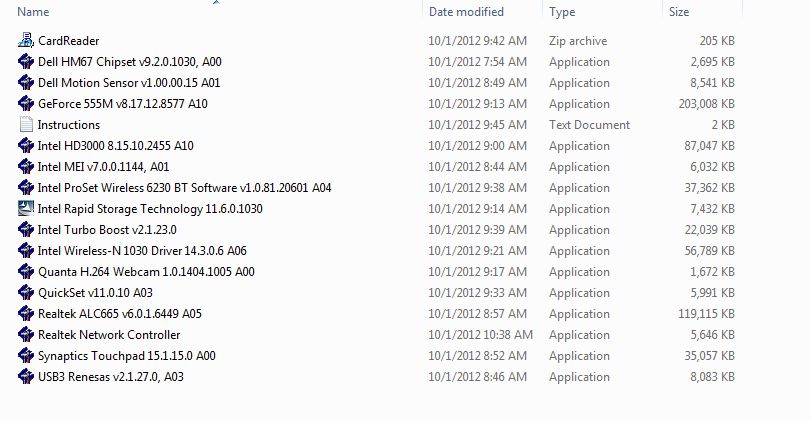811x421 pixels.
Task: Click the '205 KB' size cell
Action: point(717,41)
